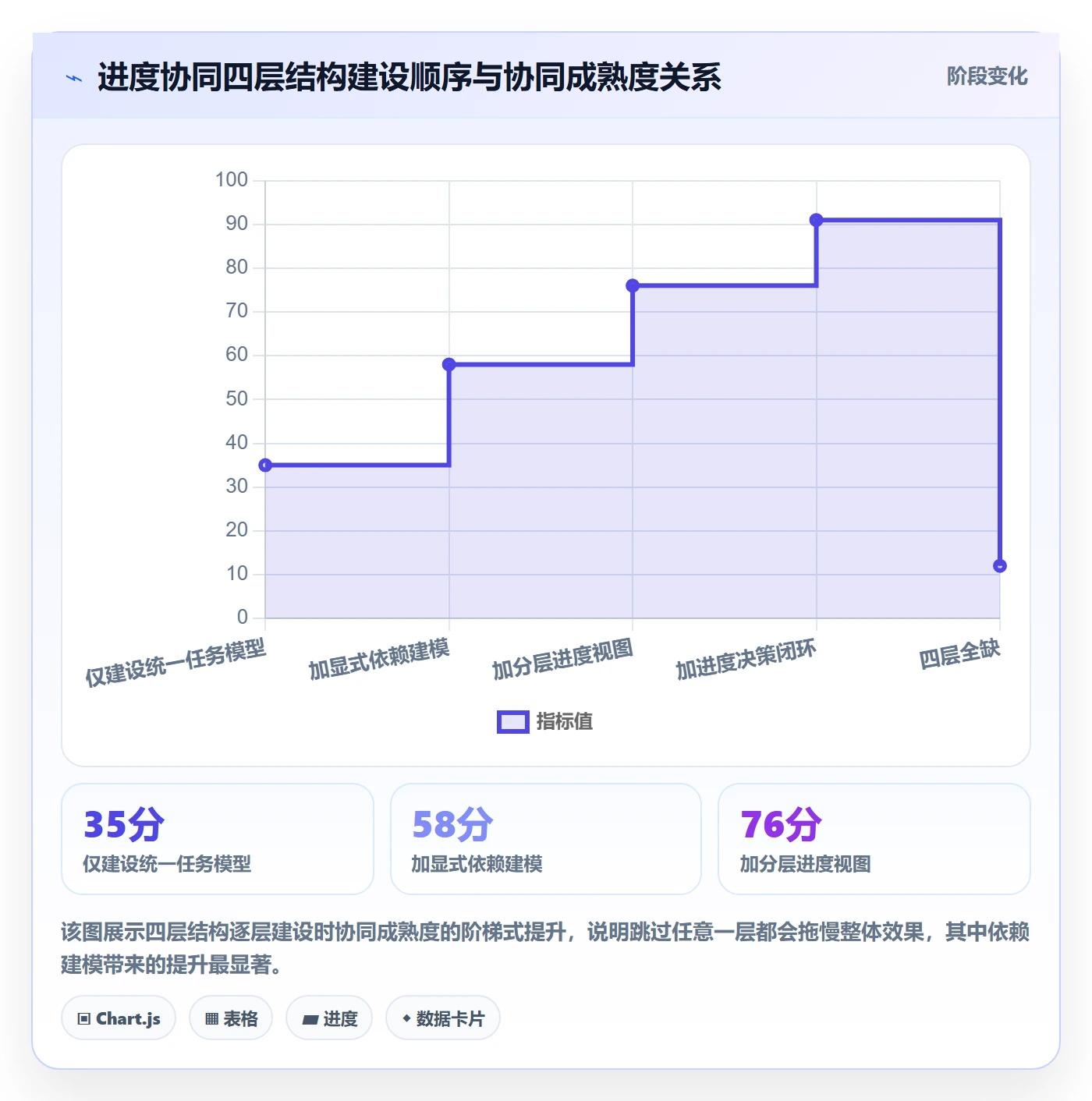Click the 加显式依赖建模 x-axis label
This screenshot has height=1101, width=1092.
pos(379,660)
